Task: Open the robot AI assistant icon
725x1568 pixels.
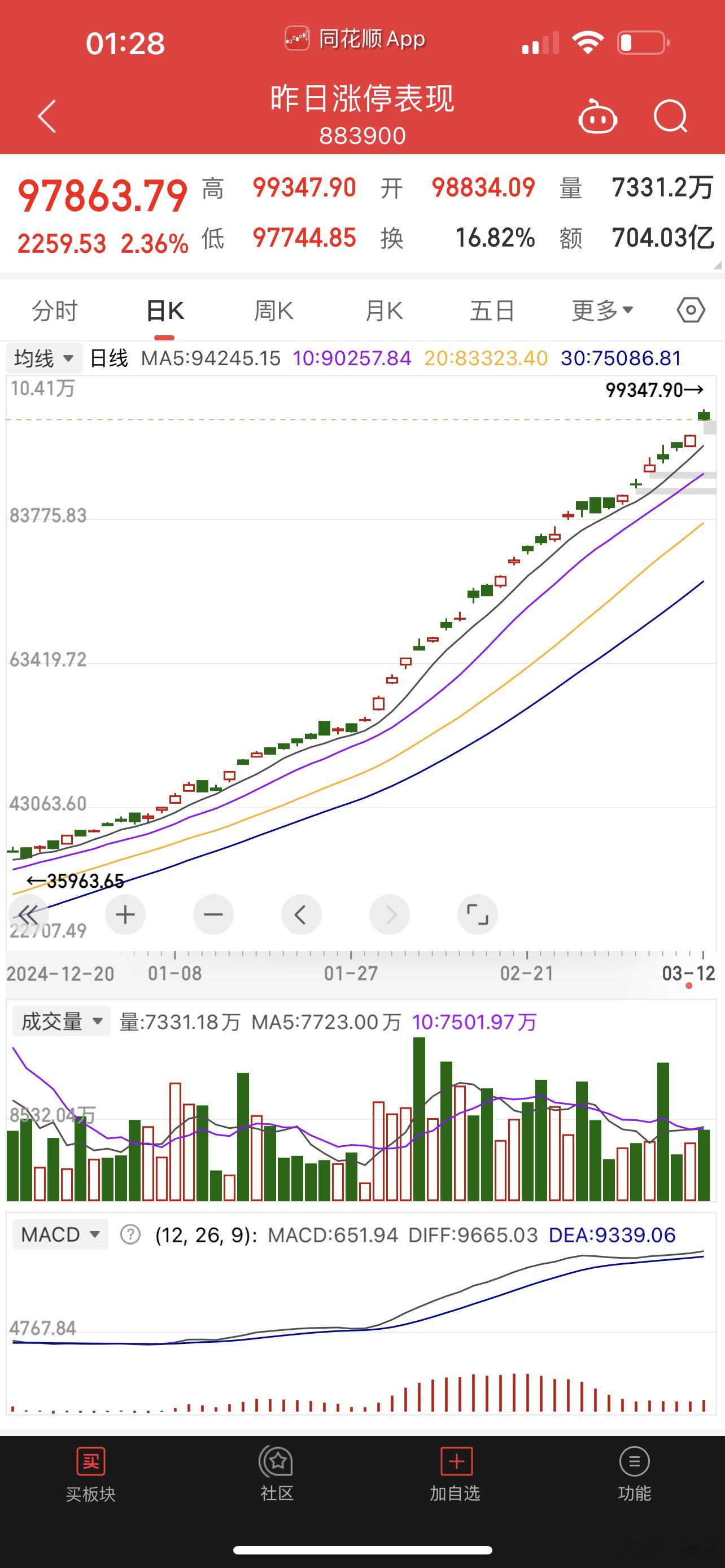Action: tap(597, 116)
